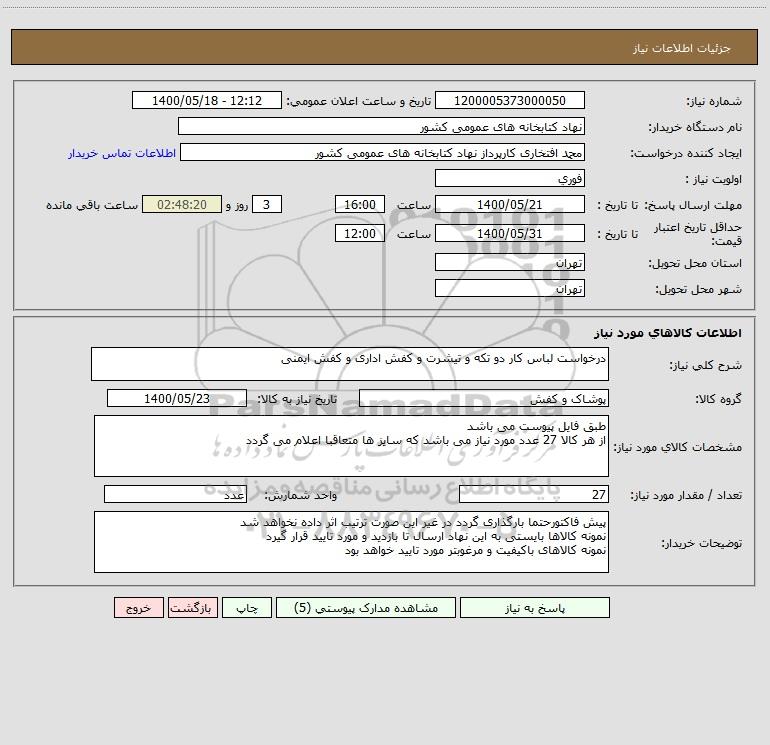Click the goods specifications text area
The image size is (770, 745).
tap(351, 446)
